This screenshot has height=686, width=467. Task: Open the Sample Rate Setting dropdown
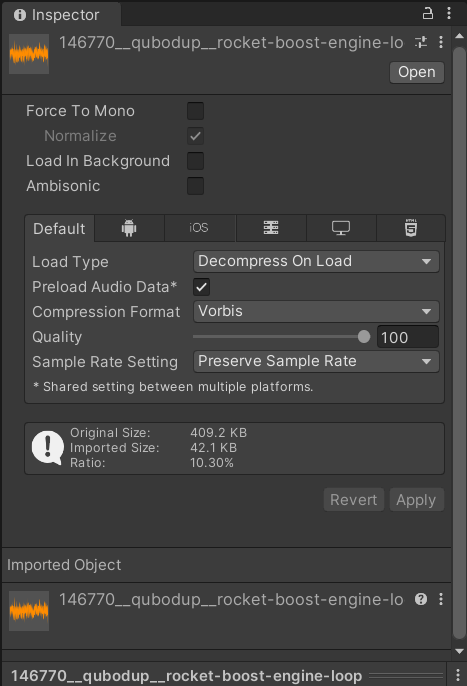[316, 361]
